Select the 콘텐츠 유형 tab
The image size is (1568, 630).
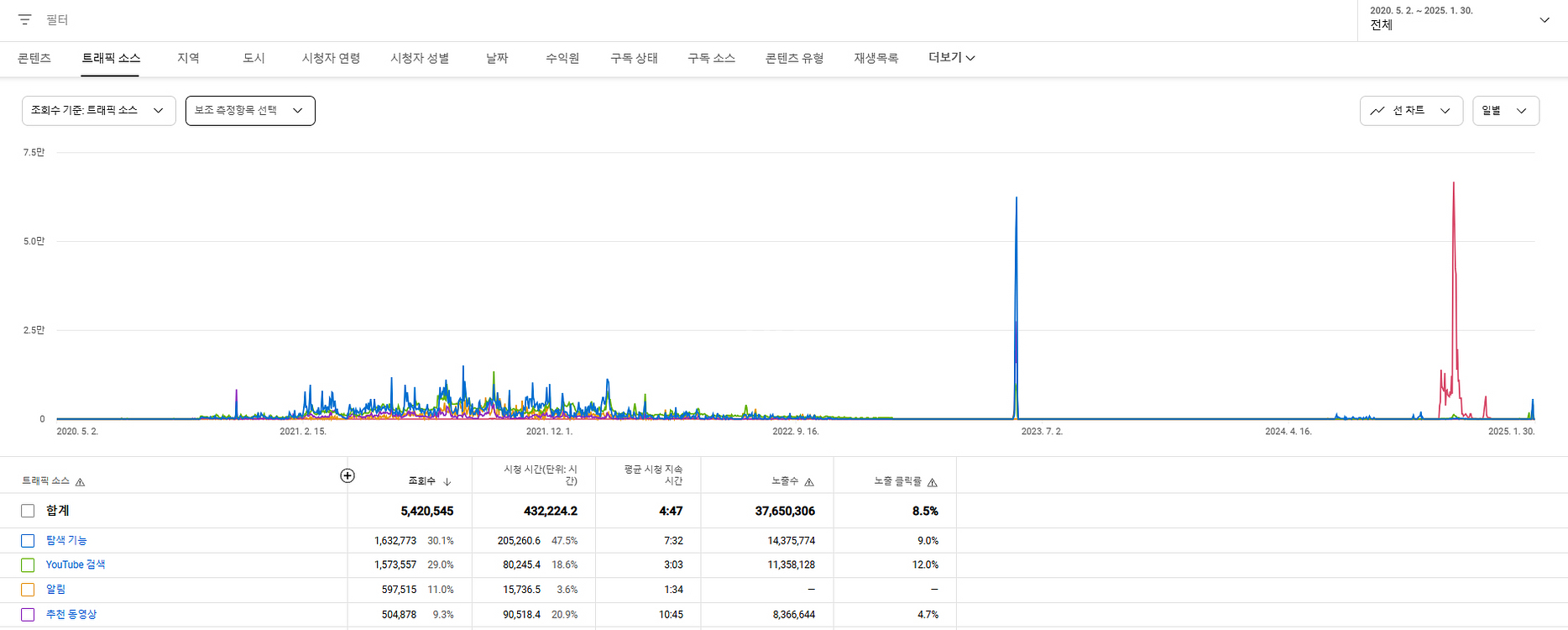click(794, 58)
